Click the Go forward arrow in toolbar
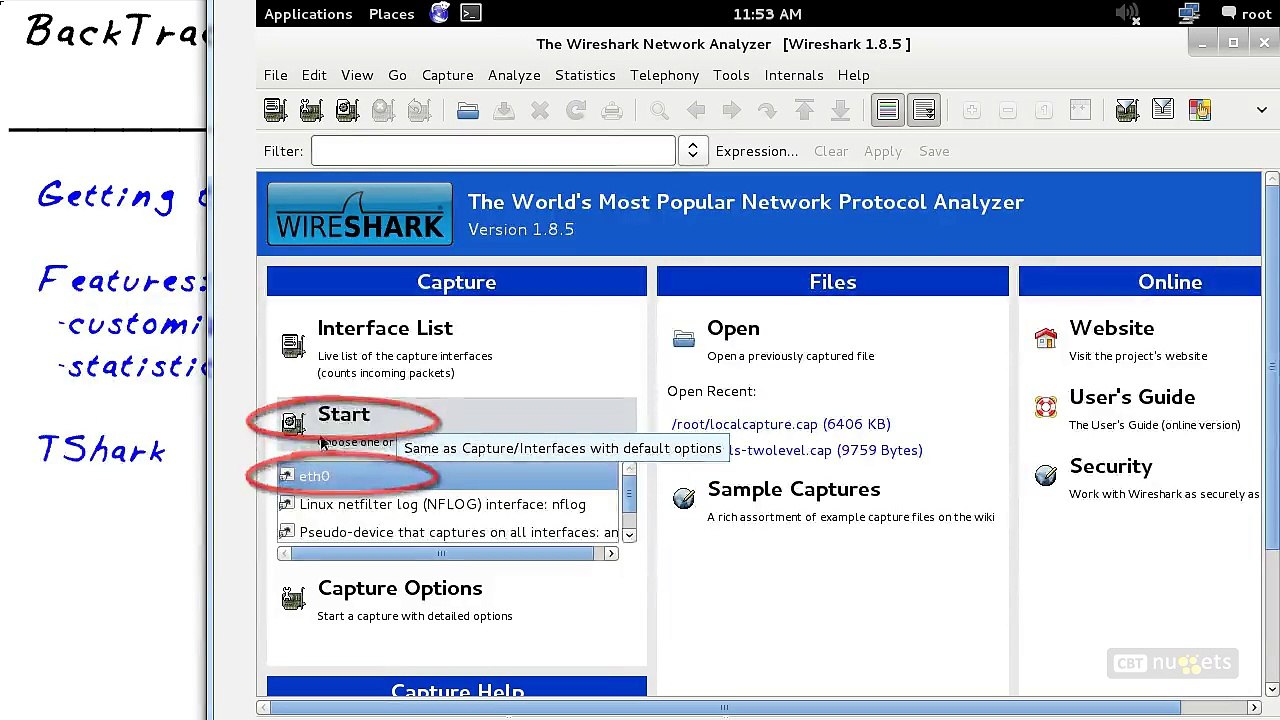Screen dimensions: 1280x720 732,110
